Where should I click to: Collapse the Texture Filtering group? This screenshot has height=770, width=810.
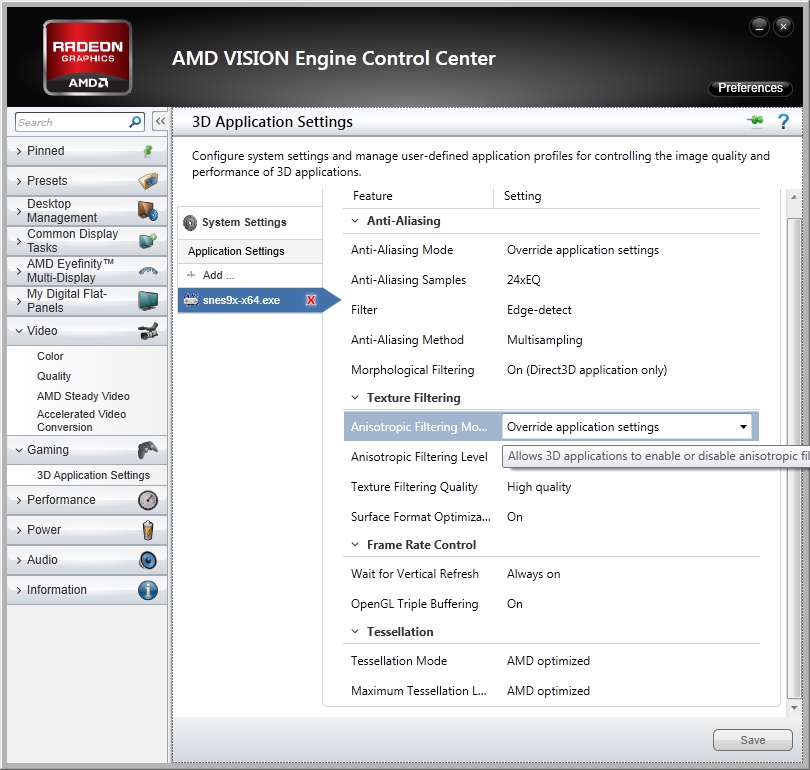tap(355, 398)
